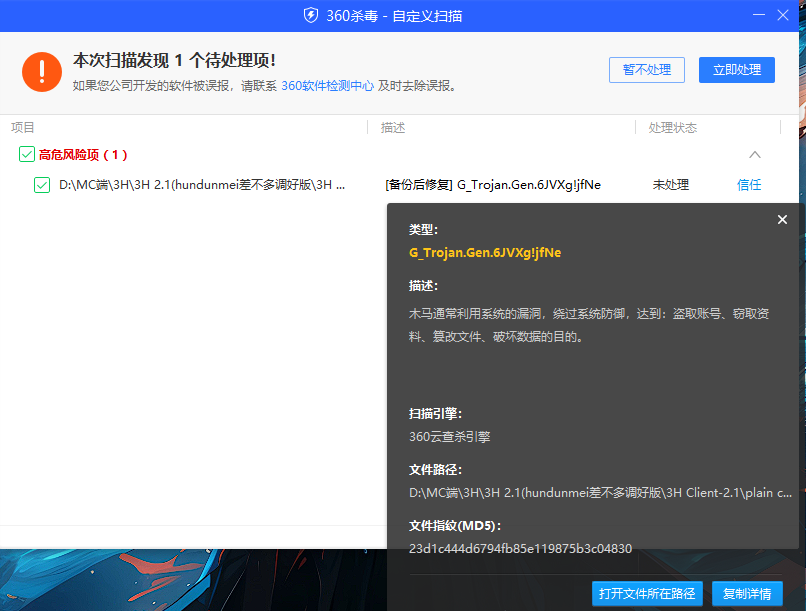Click the orange exclamation warning icon

[42, 72]
